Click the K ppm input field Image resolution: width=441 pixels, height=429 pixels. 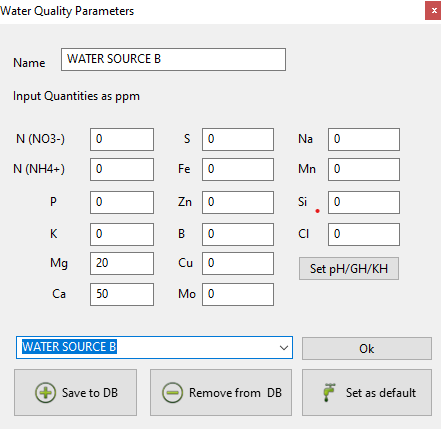(122, 234)
